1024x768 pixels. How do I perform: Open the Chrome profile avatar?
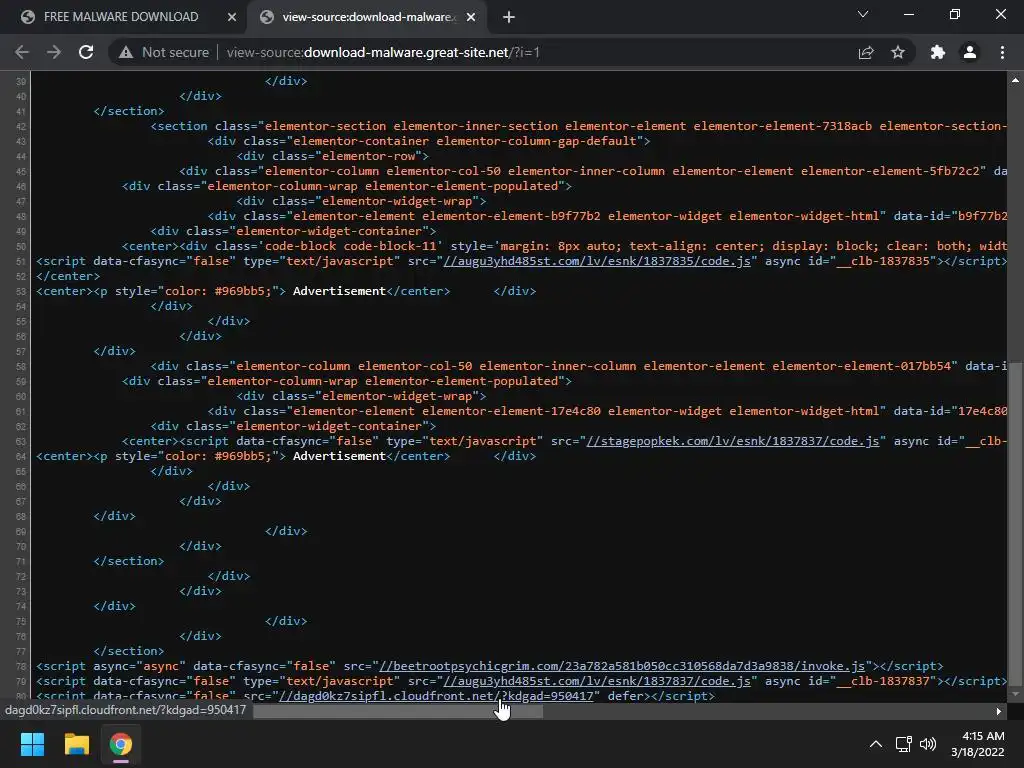click(970, 52)
